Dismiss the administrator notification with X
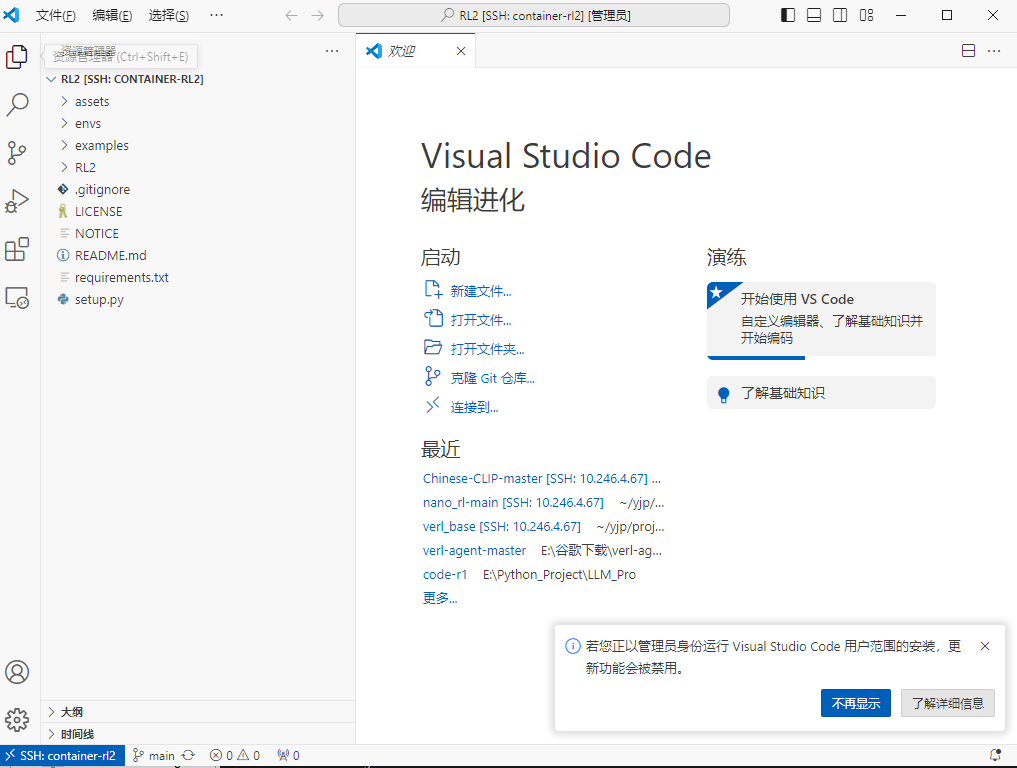1017x768 pixels. click(985, 646)
